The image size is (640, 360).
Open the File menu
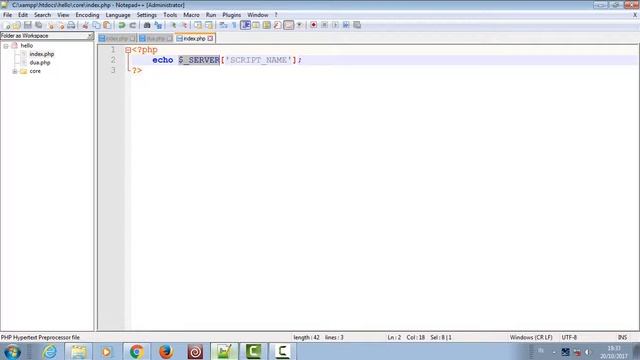pos(7,15)
